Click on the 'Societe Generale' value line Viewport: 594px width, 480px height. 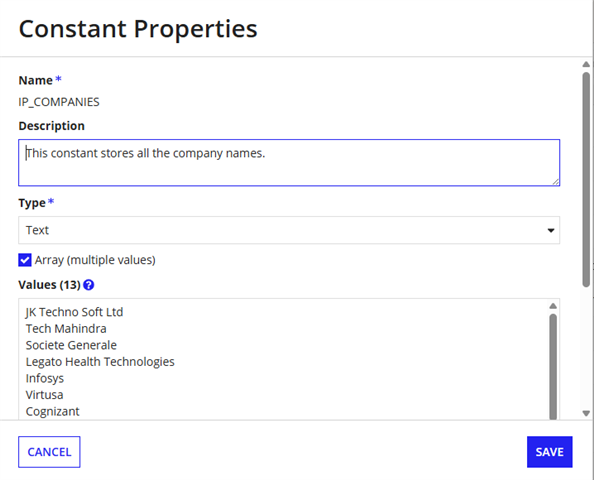(x=71, y=345)
